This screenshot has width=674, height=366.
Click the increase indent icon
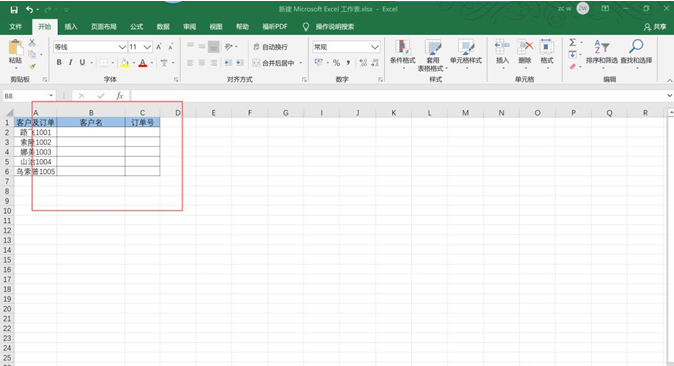tap(240, 63)
